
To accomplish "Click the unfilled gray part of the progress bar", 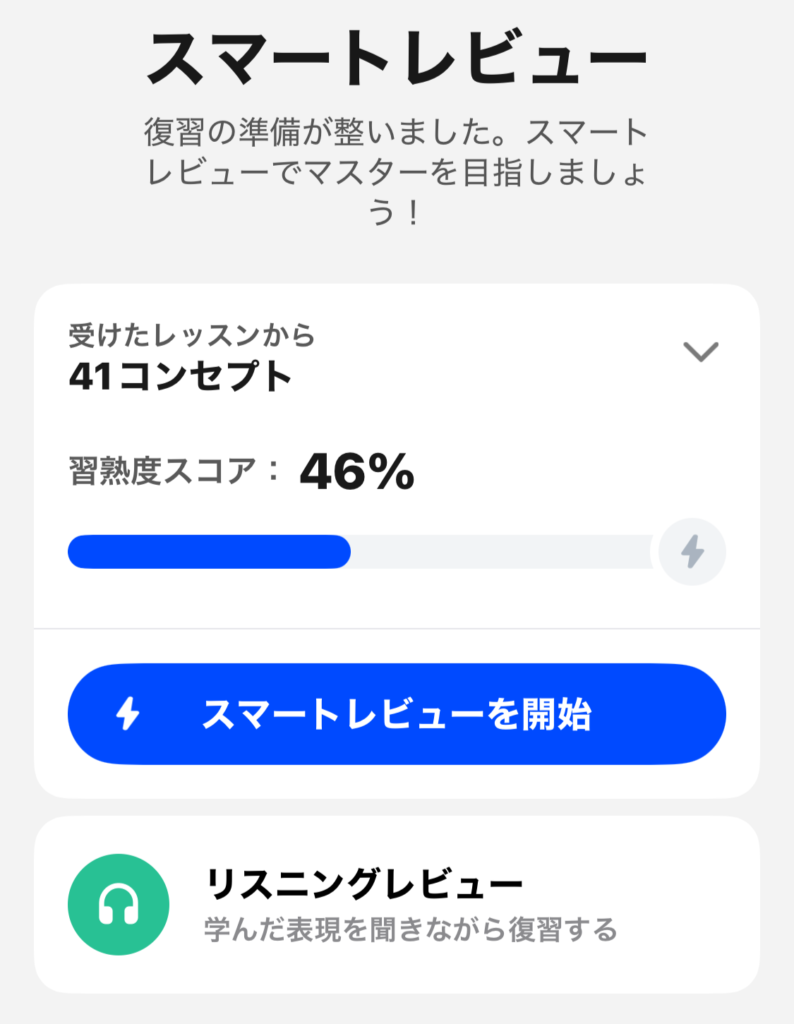I will click(500, 552).
